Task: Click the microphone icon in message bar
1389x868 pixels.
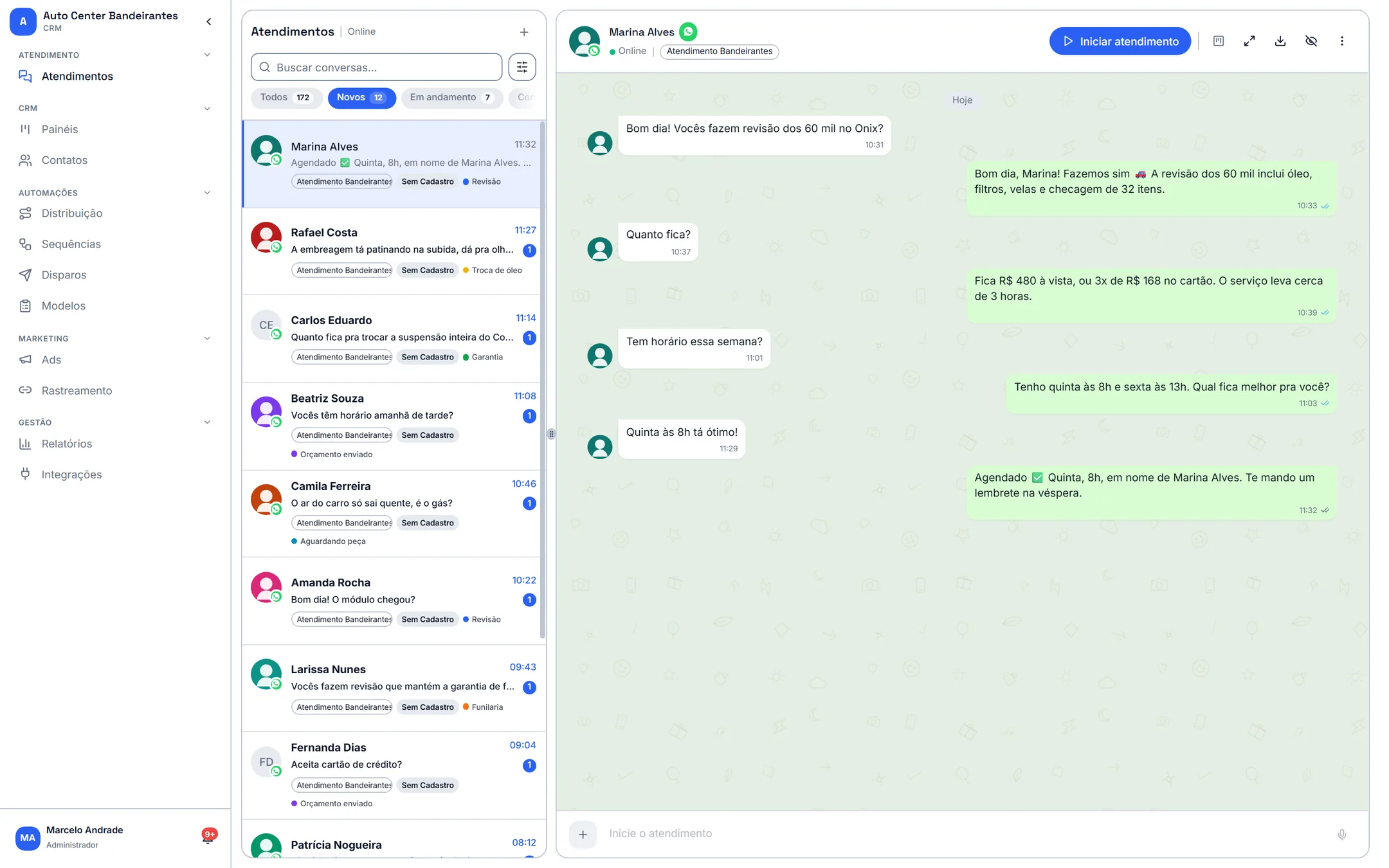Action: 1342,834
